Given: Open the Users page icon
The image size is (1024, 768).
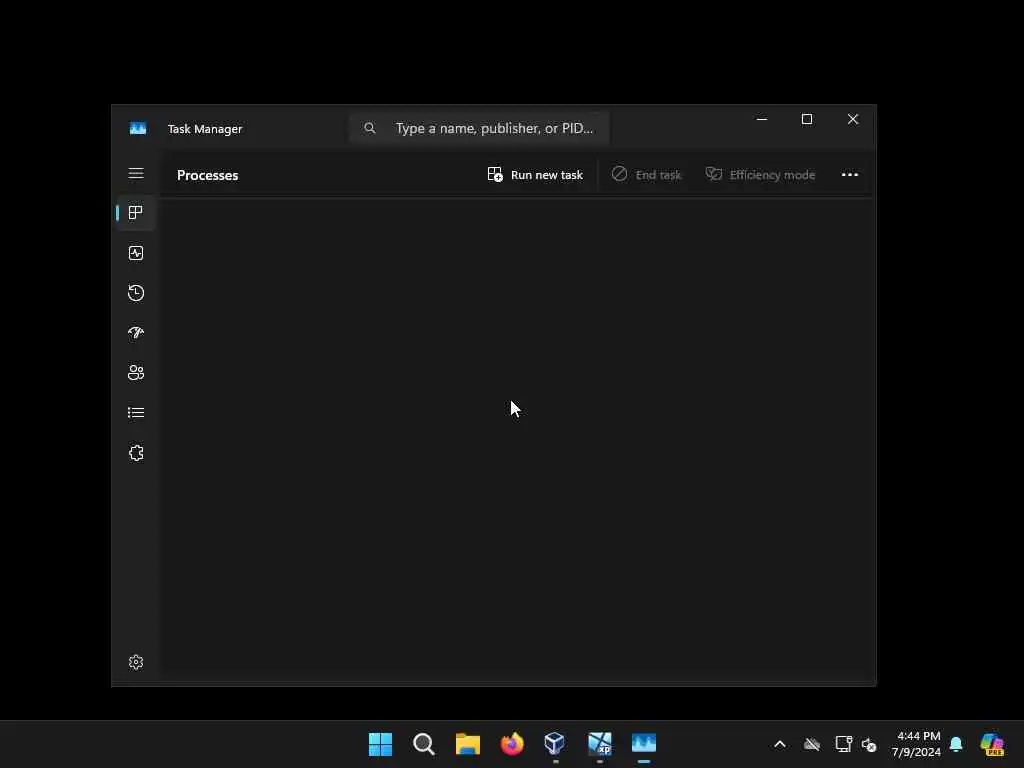Looking at the screenshot, I should (136, 373).
